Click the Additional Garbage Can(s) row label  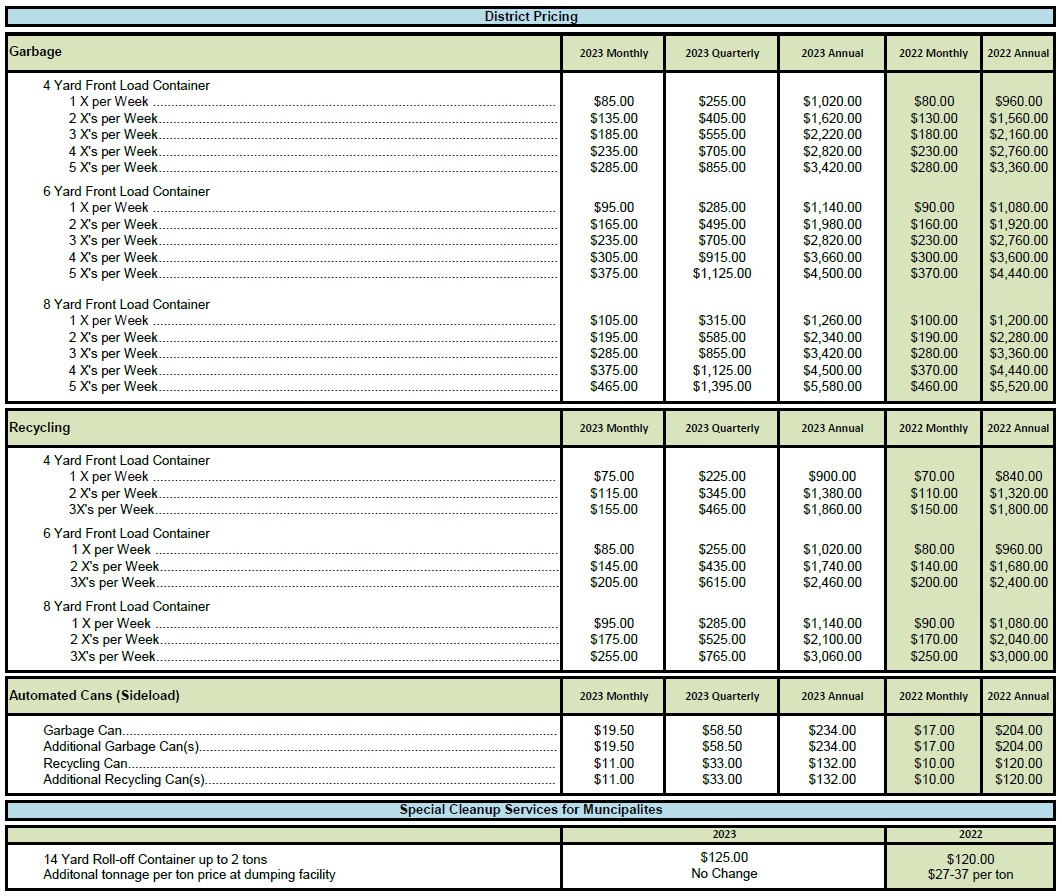pos(121,746)
